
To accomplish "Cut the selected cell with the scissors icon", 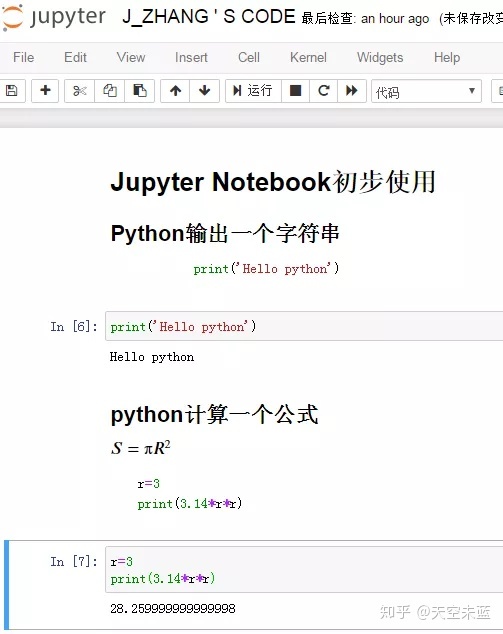I will pyautogui.click(x=79, y=91).
